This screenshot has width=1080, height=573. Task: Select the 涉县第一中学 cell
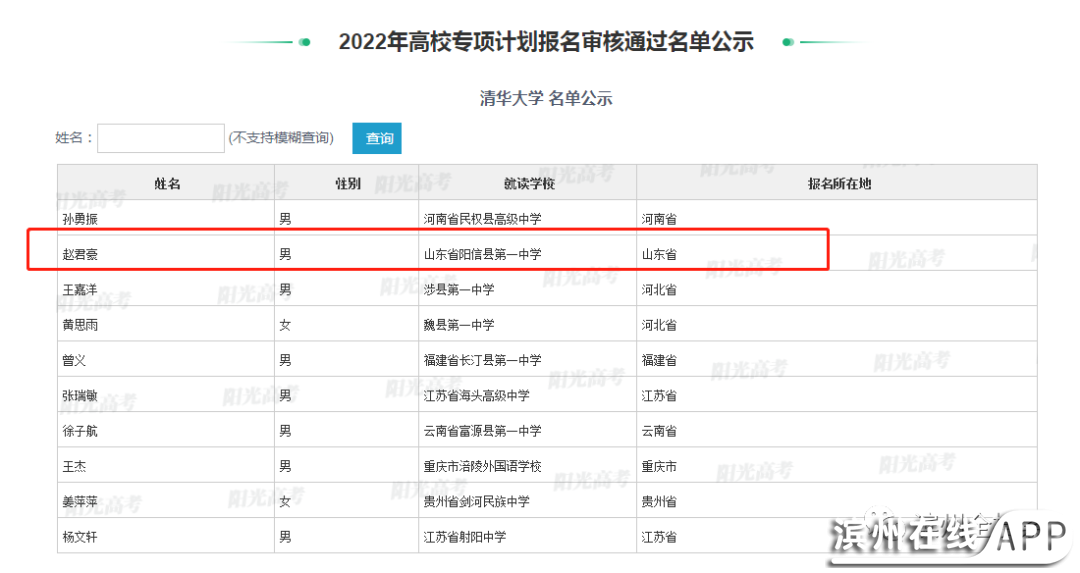[459, 290]
